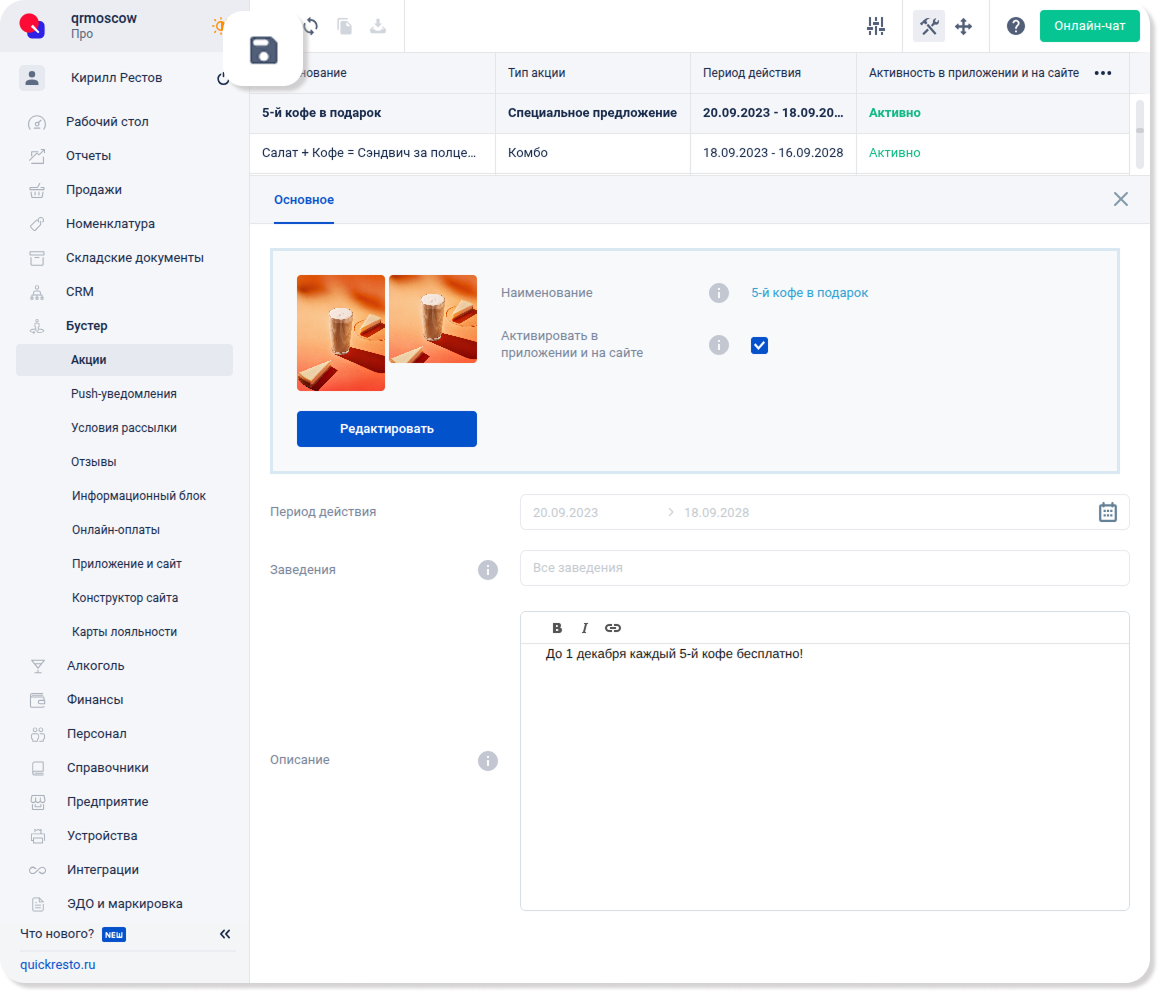Open the Заведения selection field
The image size is (1159, 992).
(x=824, y=568)
